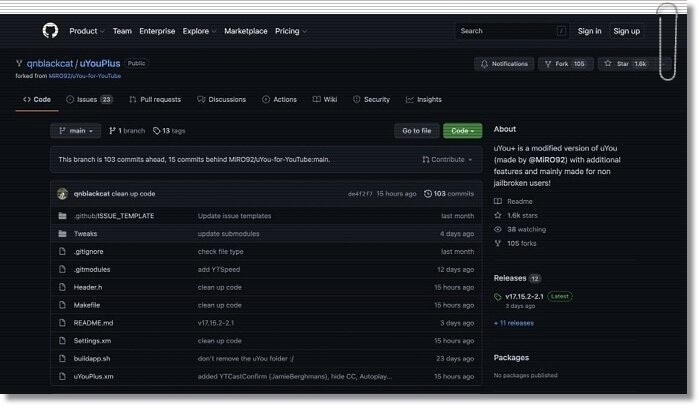Open Marketplace in the top navigation
Viewport: 699px width, 406px height.
(246, 31)
